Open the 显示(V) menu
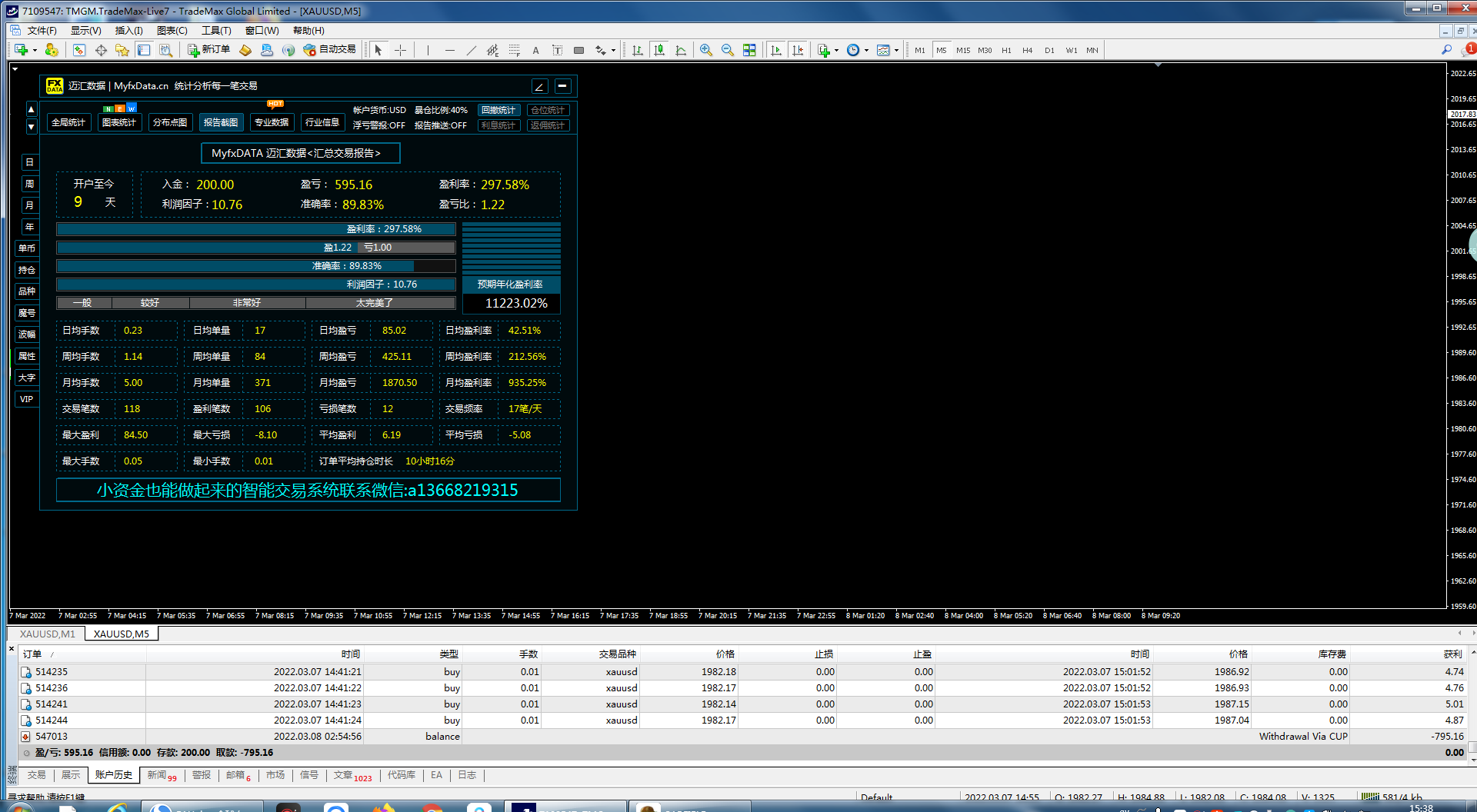This screenshot has width=1477, height=812. click(x=86, y=31)
